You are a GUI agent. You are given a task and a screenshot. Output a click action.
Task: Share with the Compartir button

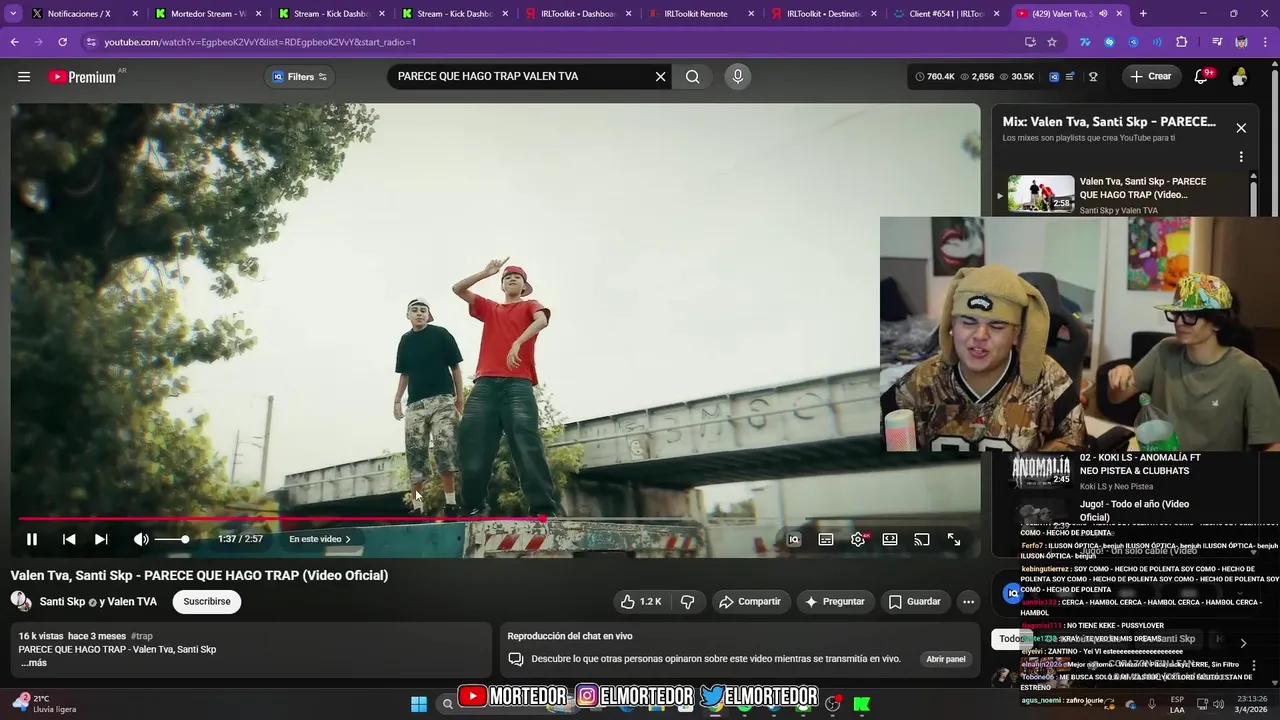tap(750, 601)
